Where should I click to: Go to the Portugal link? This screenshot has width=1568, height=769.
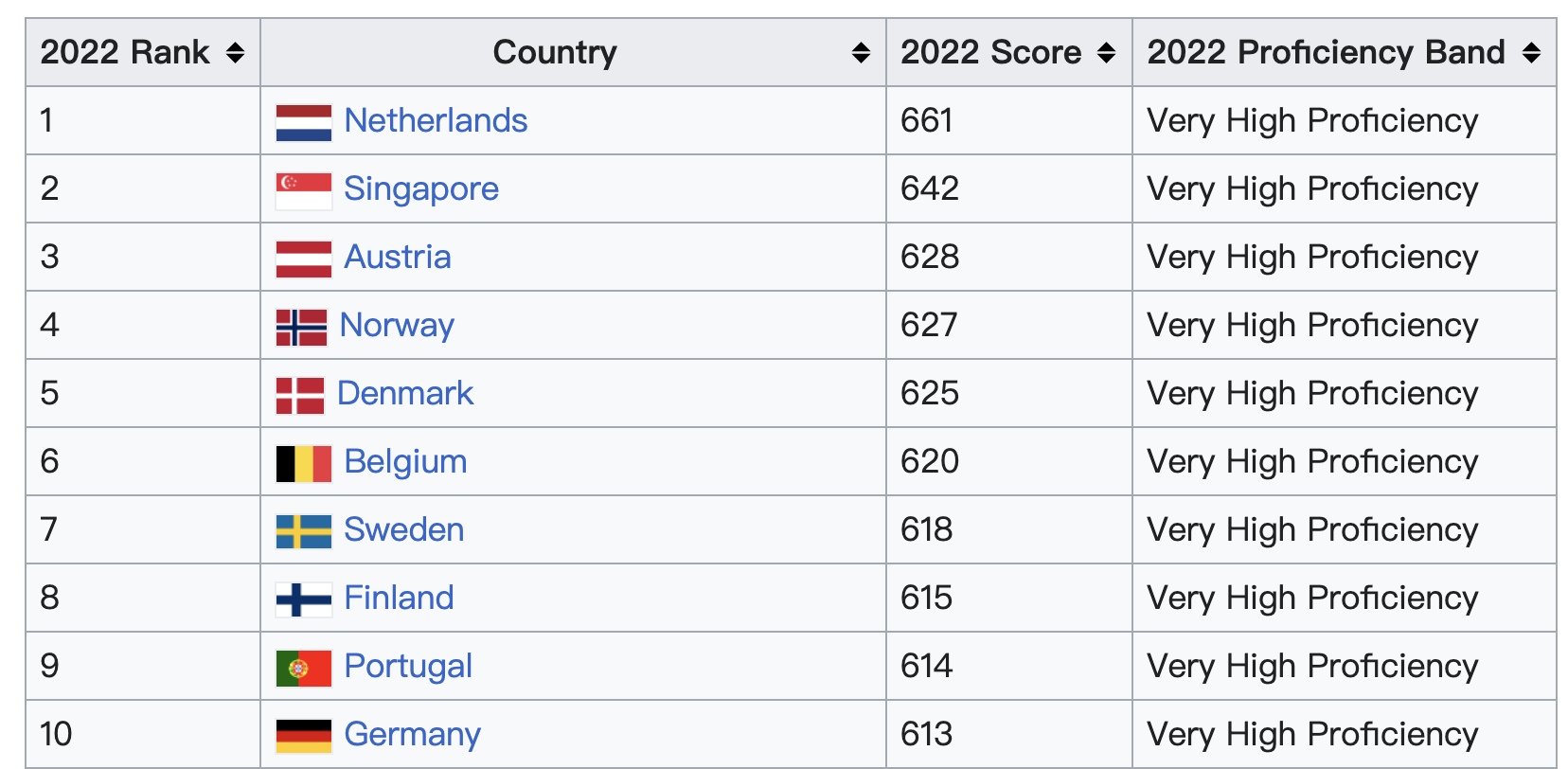(408, 667)
